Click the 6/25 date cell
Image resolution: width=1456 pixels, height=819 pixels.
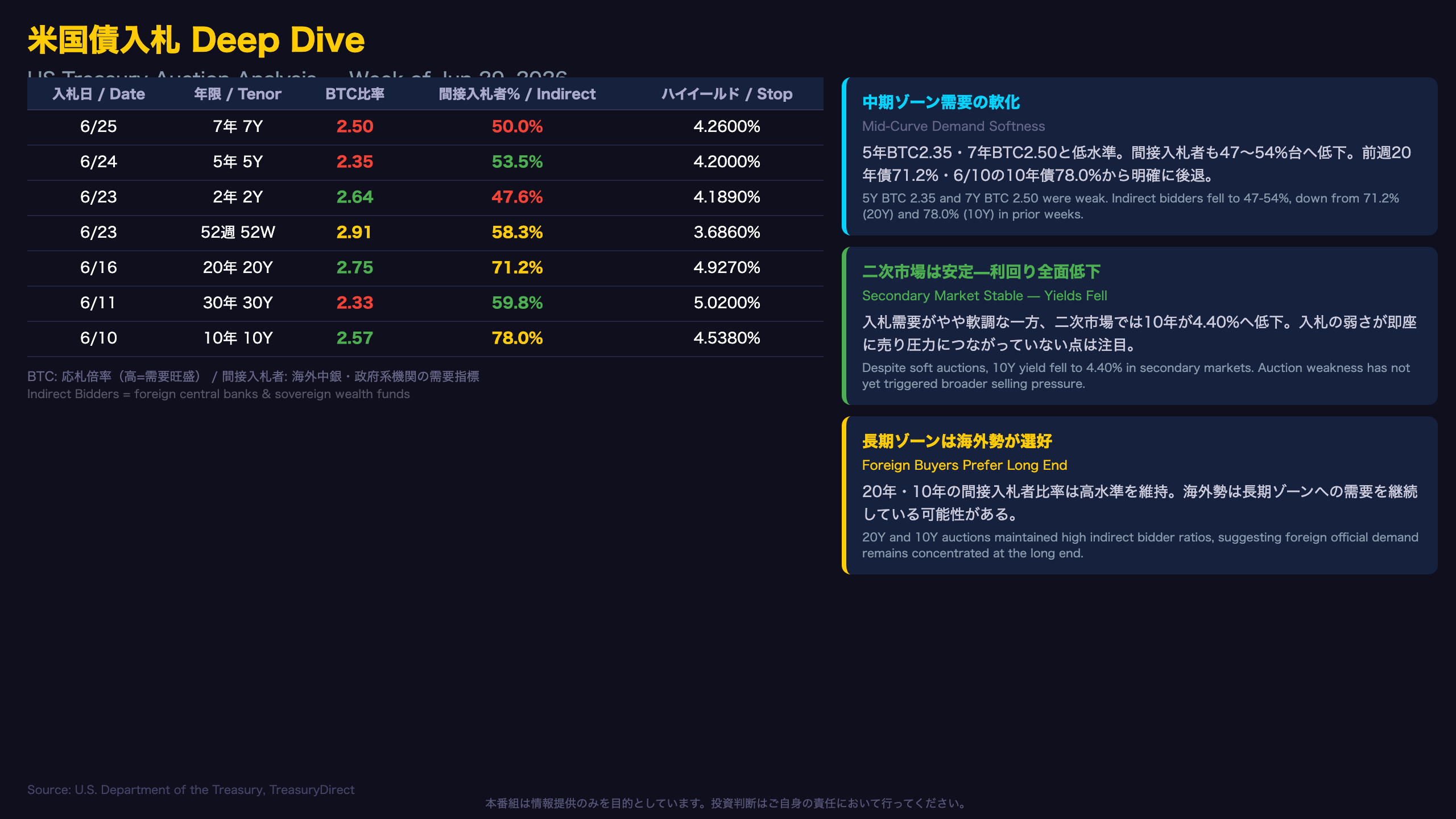[98, 126]
